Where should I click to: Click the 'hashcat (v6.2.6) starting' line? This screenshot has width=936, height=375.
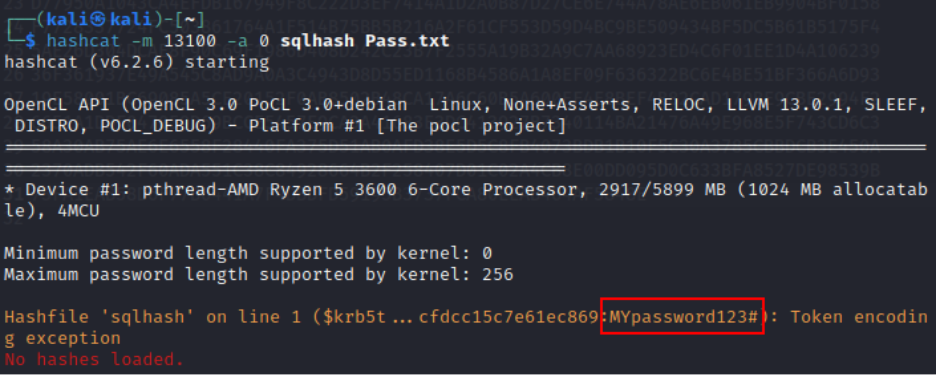click(x=137, y=62)
